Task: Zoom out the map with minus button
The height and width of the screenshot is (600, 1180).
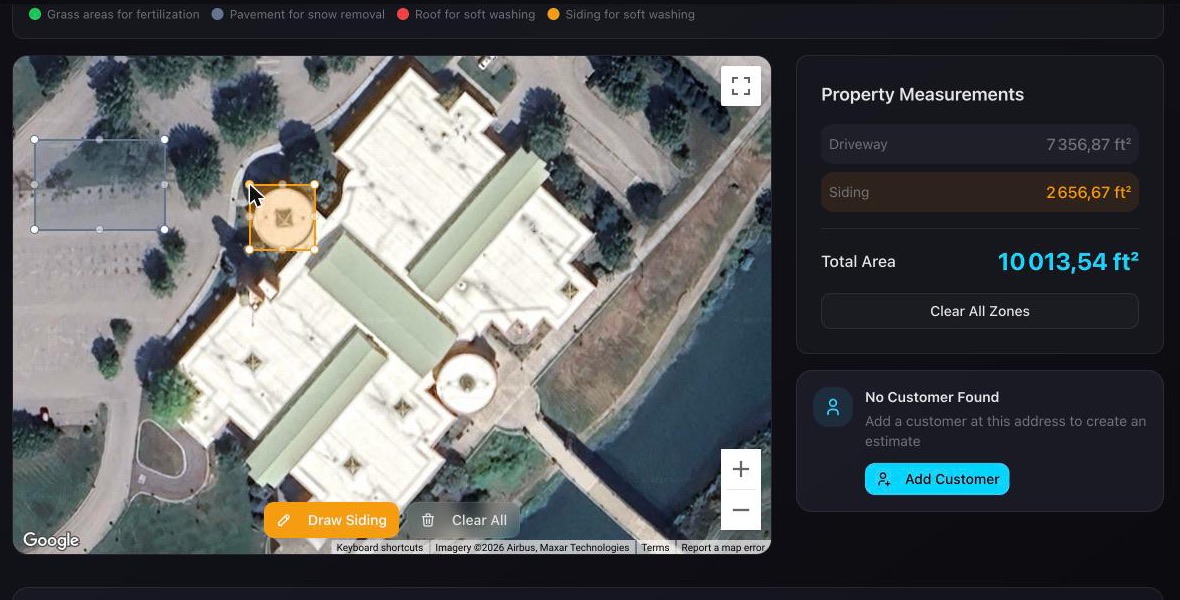Action: [x=741, y=510]
